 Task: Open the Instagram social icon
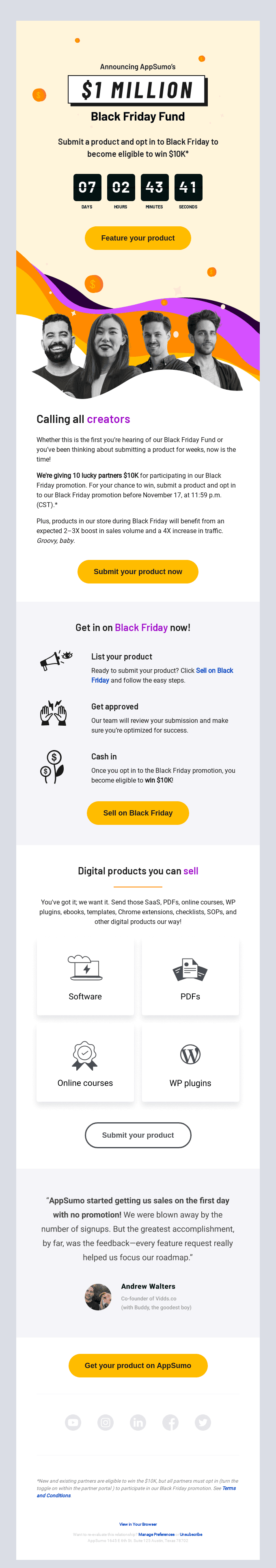point(106,1422)
